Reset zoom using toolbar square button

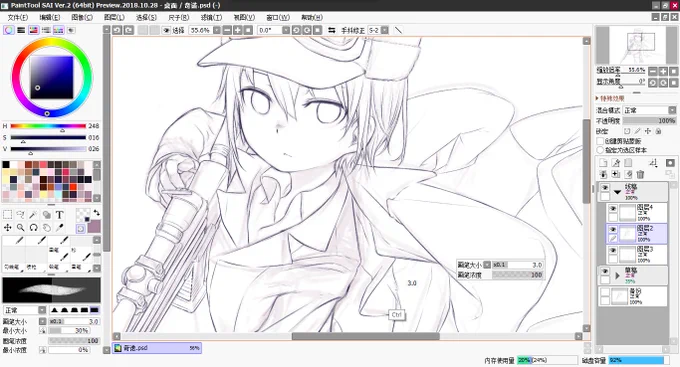pos(248,30)
